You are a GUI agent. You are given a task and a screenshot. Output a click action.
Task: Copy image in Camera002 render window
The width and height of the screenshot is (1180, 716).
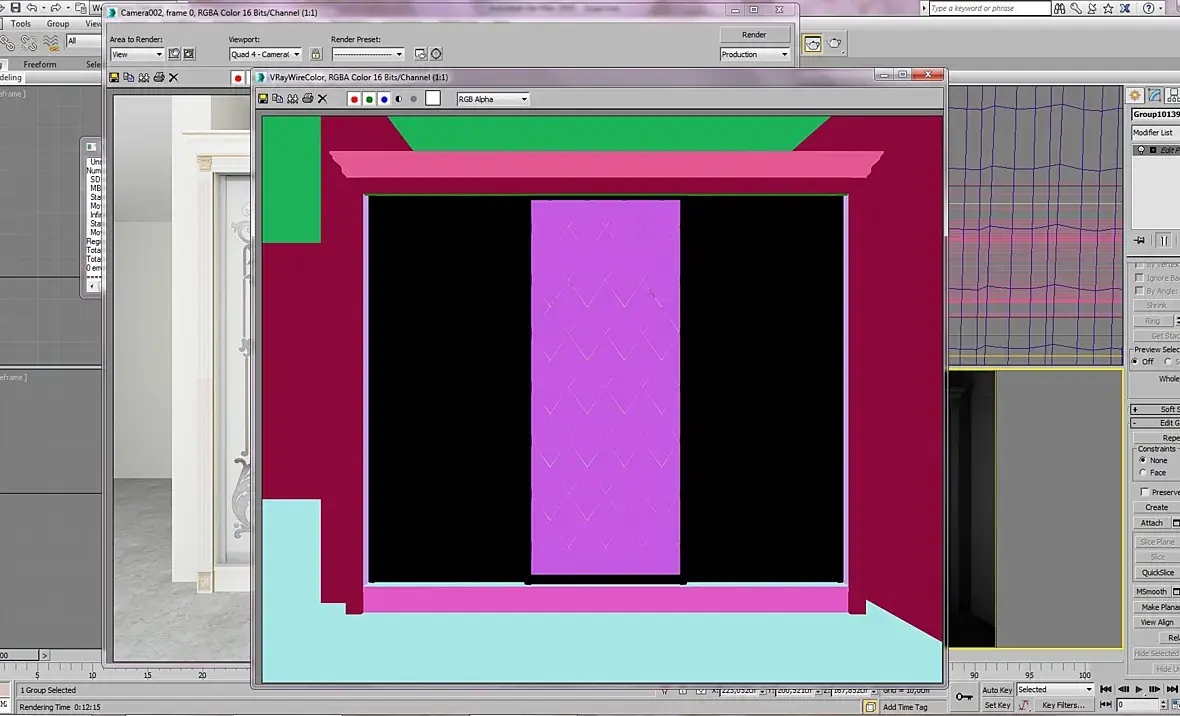point(129,78)
